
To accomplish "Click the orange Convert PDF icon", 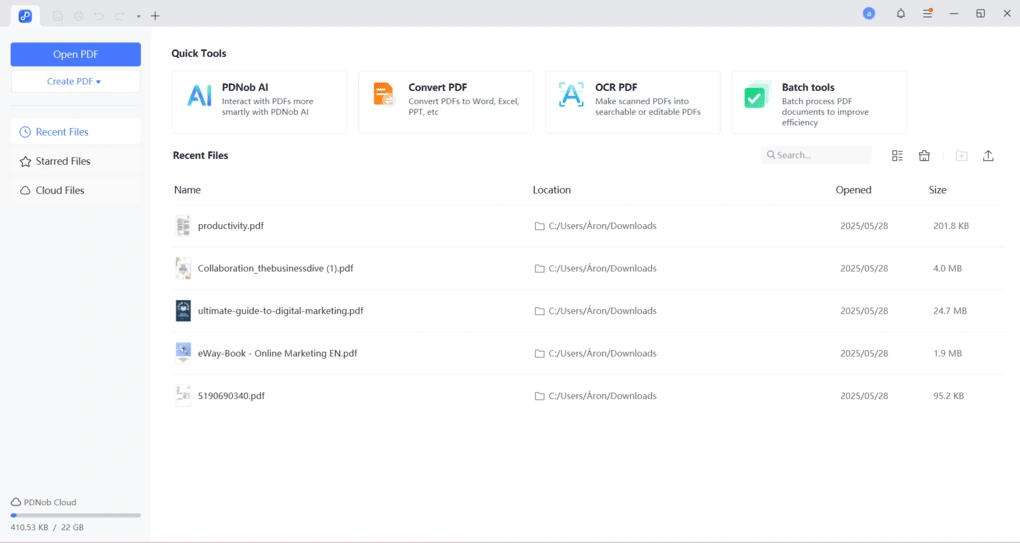I will (x=384, y=94).
